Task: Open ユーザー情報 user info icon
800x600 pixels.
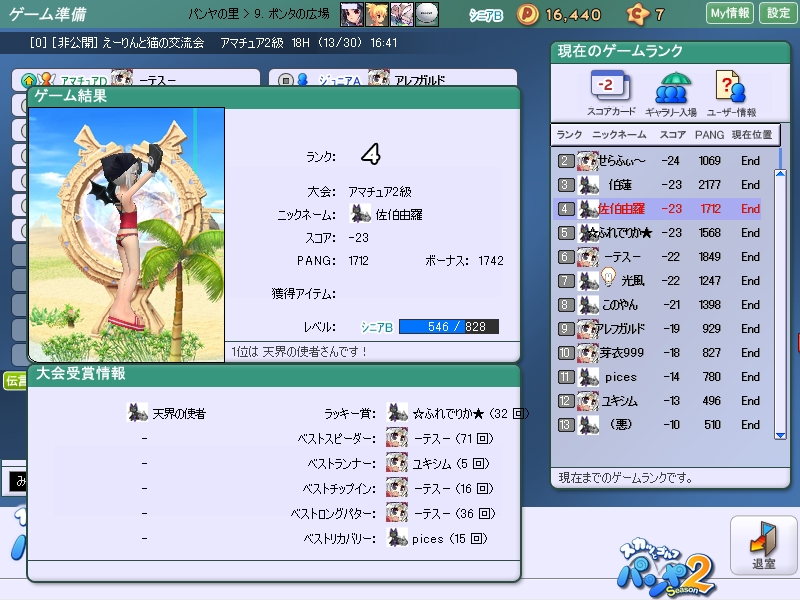Action: tap(731, 93)
